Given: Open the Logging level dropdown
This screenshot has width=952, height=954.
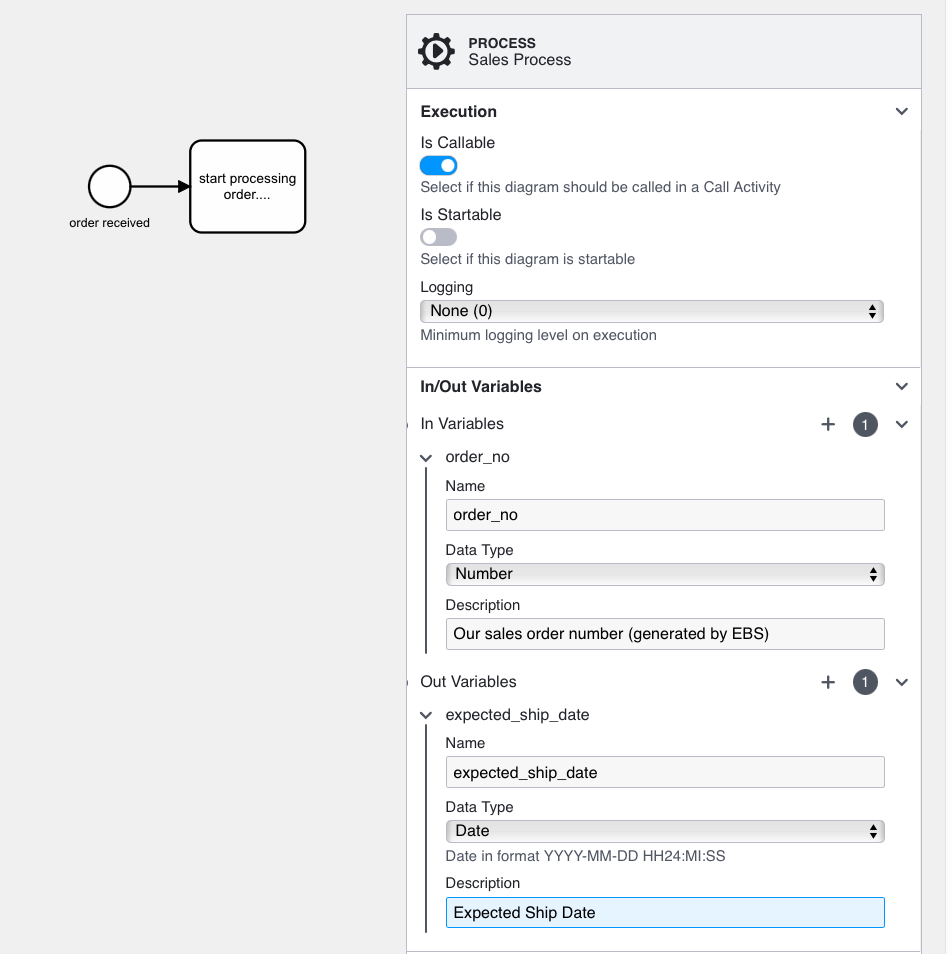Looking at the screenshot, I should pyautogui.click(x=651, y=311).
